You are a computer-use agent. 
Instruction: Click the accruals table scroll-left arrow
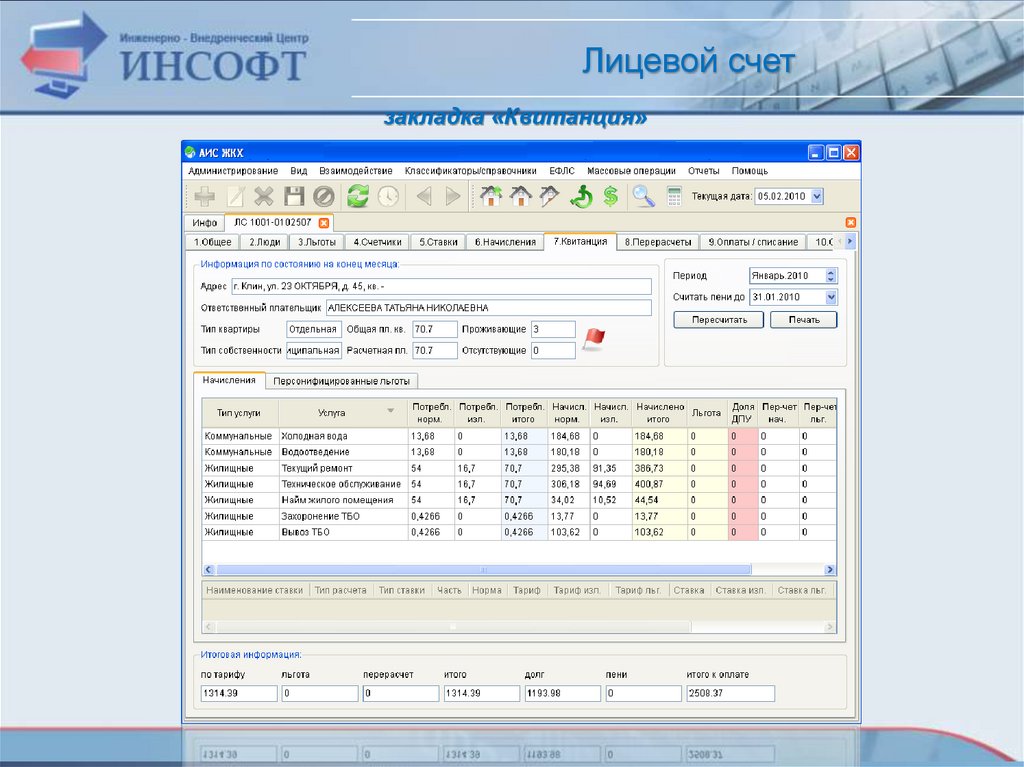pos(209,570)
